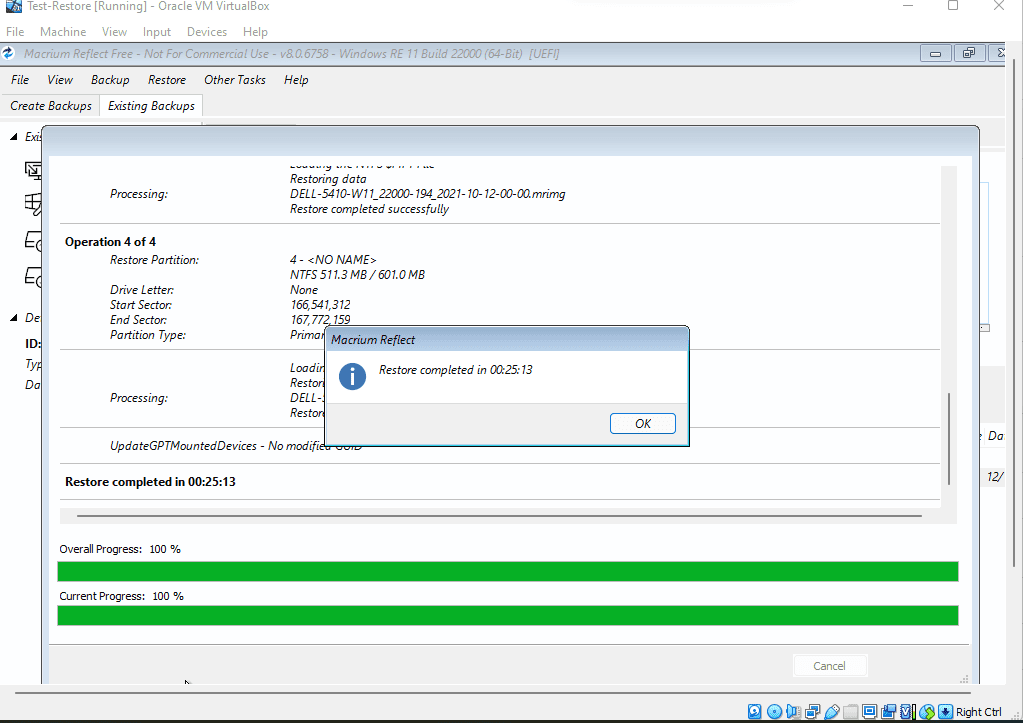
Task: Open Macrium Reflect Help menu
Action: tap(296, 80)
